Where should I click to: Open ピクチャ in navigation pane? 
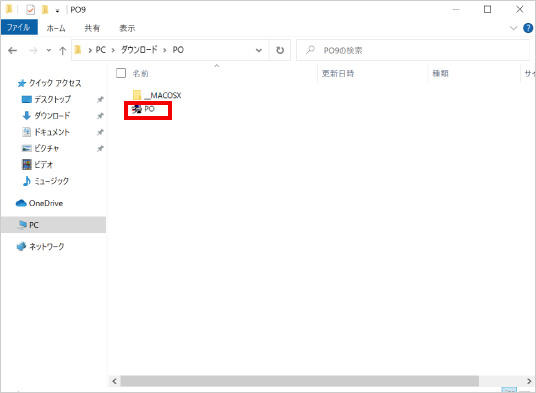coord(40,148)
